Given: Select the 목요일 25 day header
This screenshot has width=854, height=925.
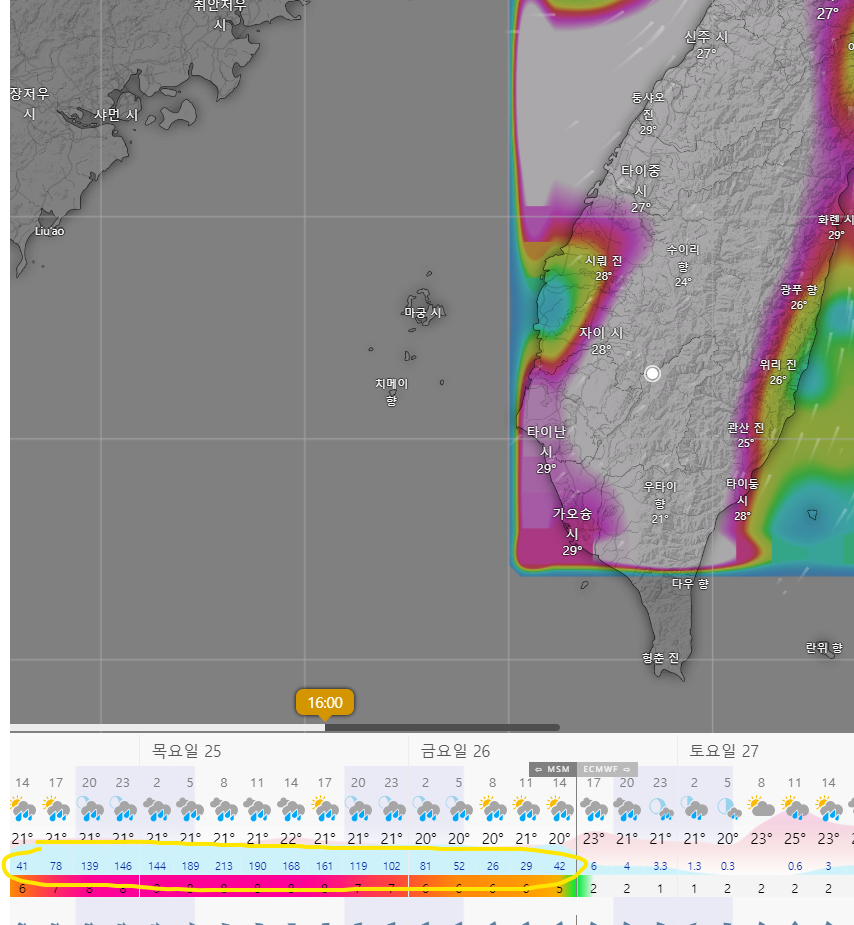Looking at the screenshot, I should click(186, 751).
